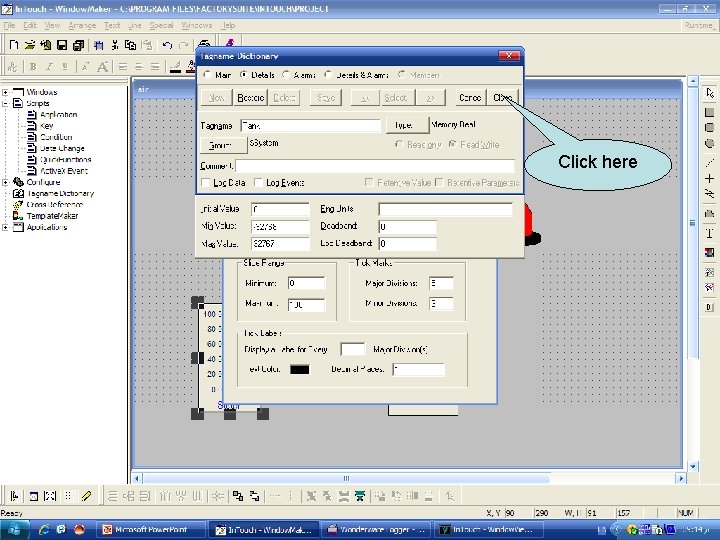This screenshot has height=540, width=720.
Task: Select the Text tool in toolbox
Action: [x=710, y=233]
